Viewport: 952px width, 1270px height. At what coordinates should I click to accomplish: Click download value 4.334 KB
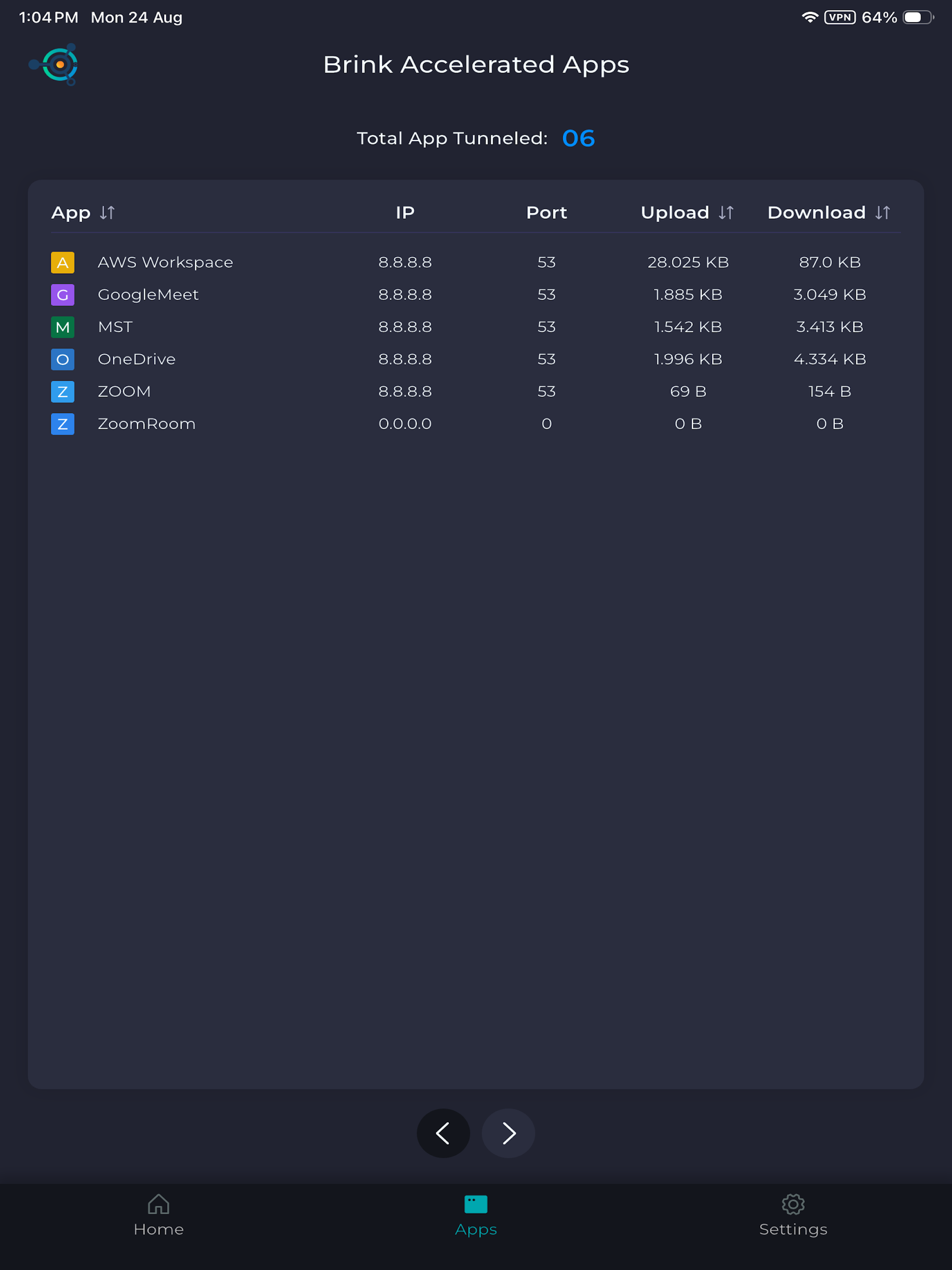coord(830,359)
